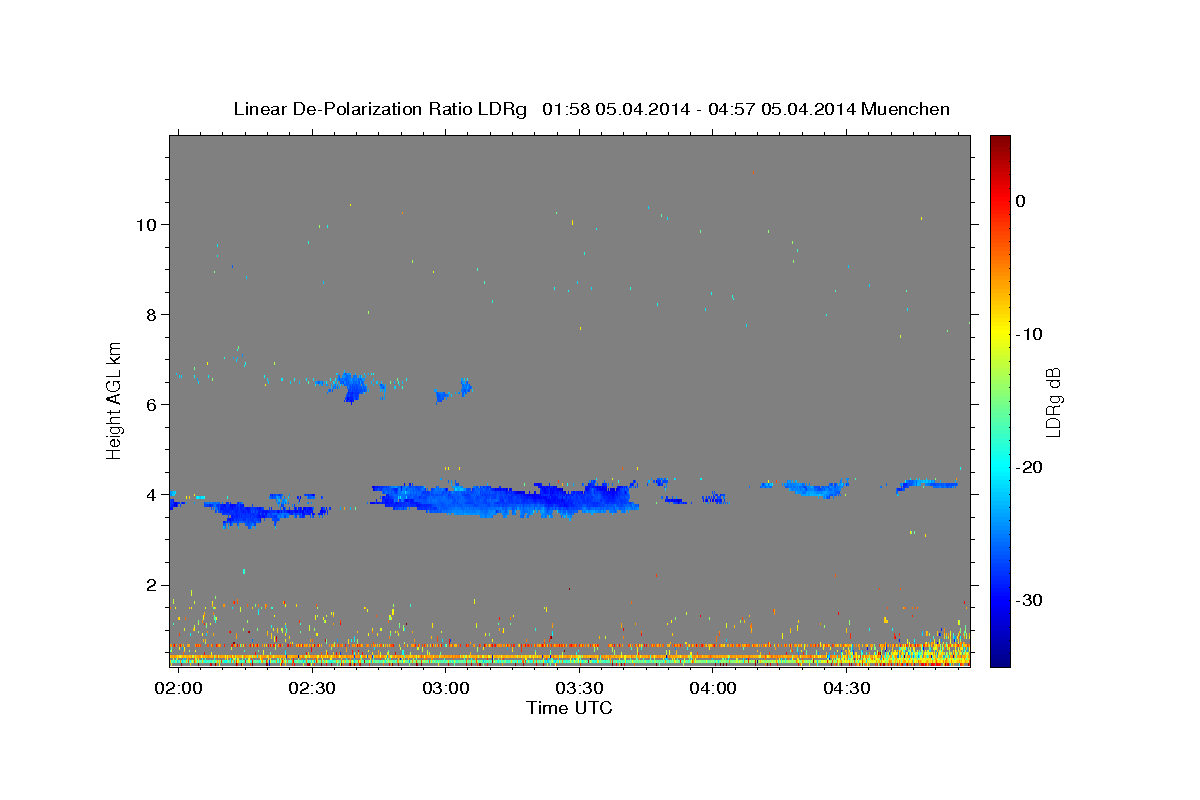The image size is (1200, 800).
Task: Click the 02:30 time tick label
Action: [x=312, y=689]
